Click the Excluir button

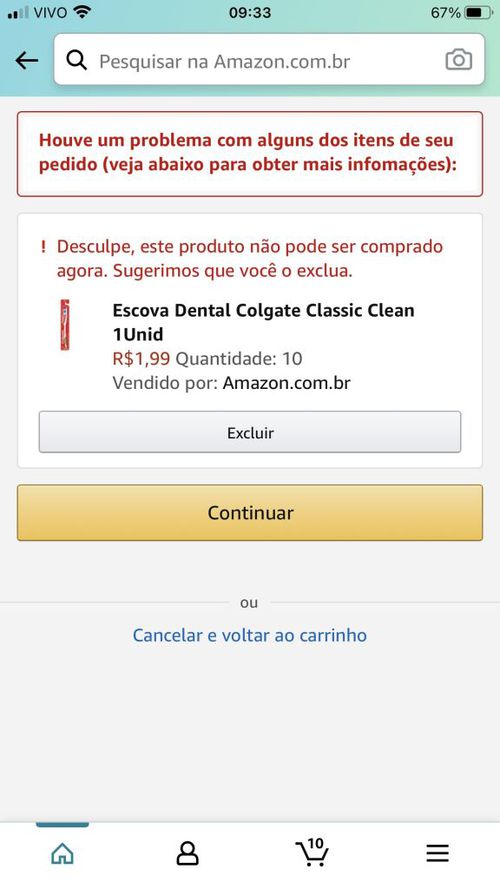(x=250, y=432)
